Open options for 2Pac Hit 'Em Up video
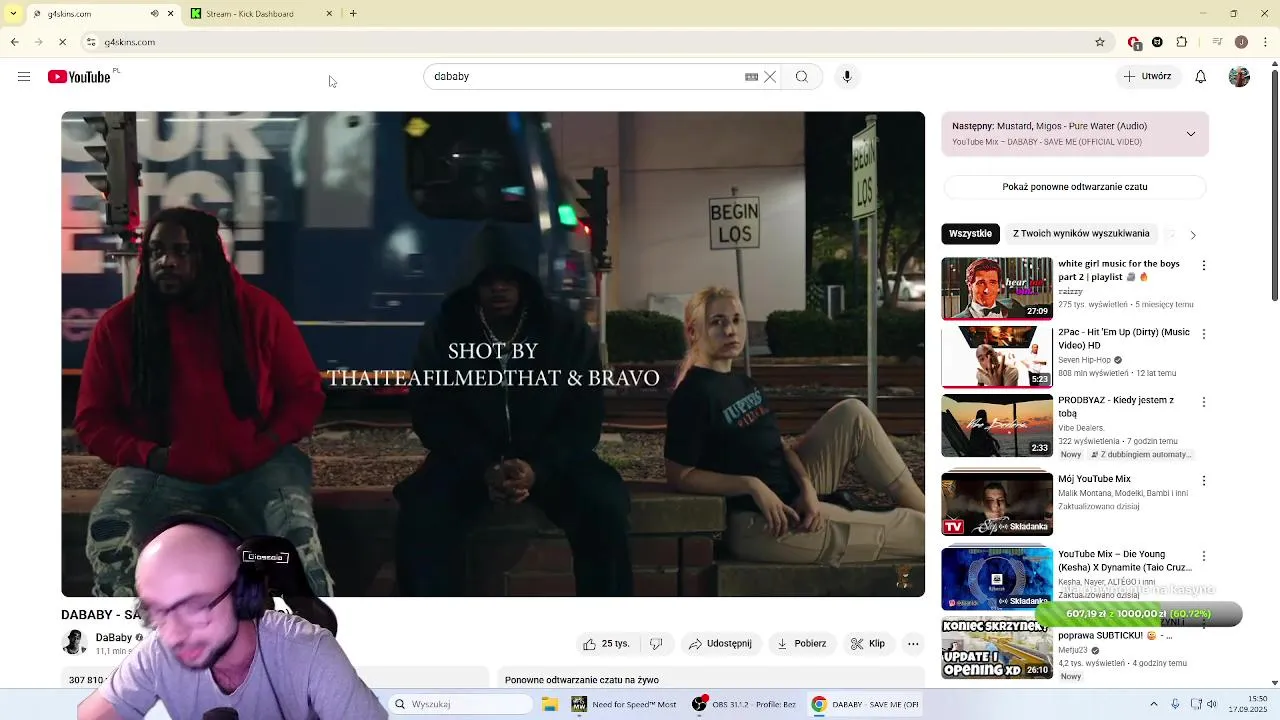Viewport: 1280px width, 720px height. pos(1203,334)
